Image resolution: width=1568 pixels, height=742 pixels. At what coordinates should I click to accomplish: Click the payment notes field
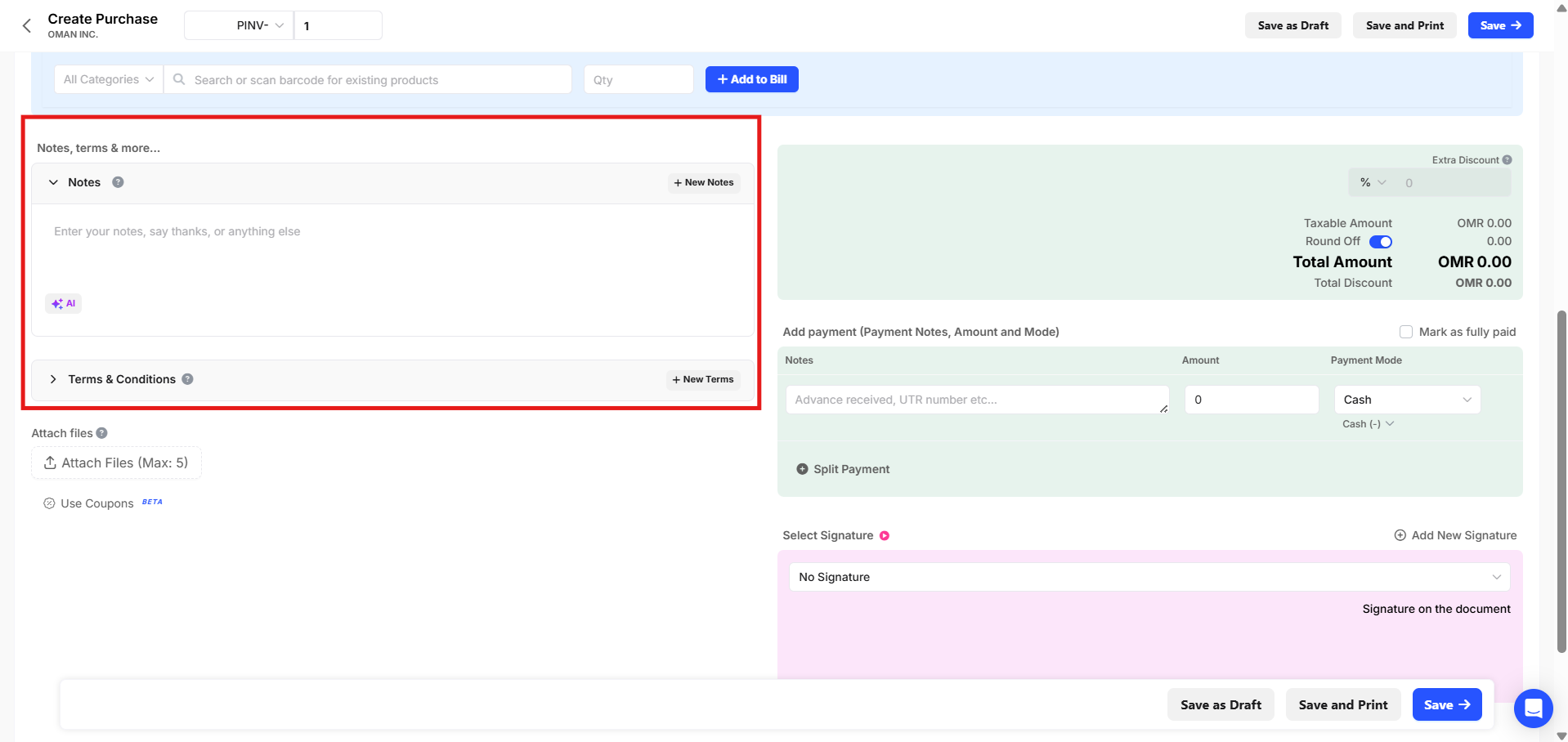tap(977, 400)
